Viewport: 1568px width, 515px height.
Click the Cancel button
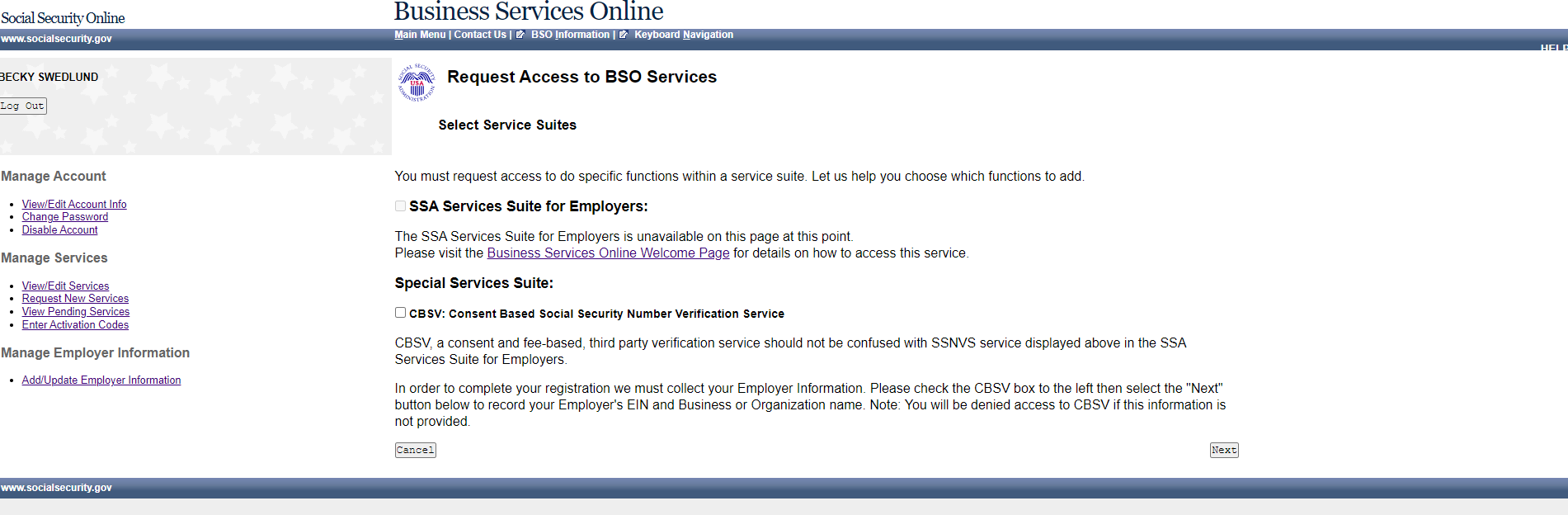click(x=415, y=450)
